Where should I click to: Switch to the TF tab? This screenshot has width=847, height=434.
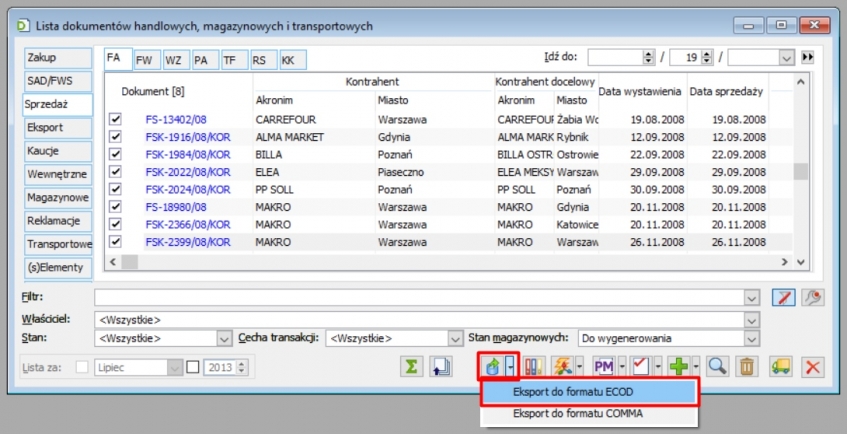point(235,60)
